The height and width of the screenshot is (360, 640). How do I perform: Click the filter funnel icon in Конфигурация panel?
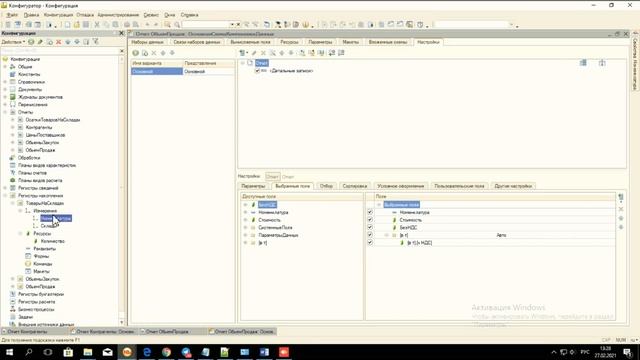95,42
